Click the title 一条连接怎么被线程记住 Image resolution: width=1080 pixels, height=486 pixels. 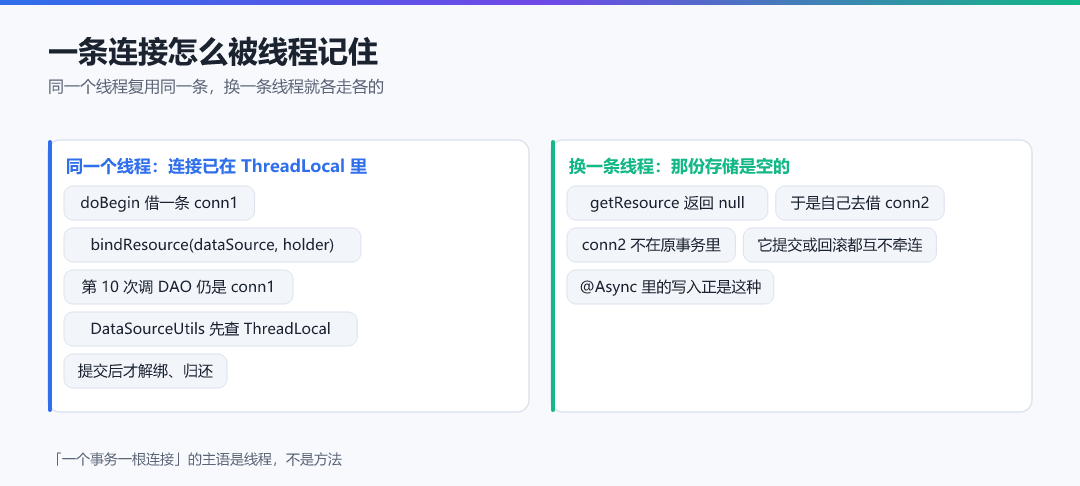[x=213, y=53]
